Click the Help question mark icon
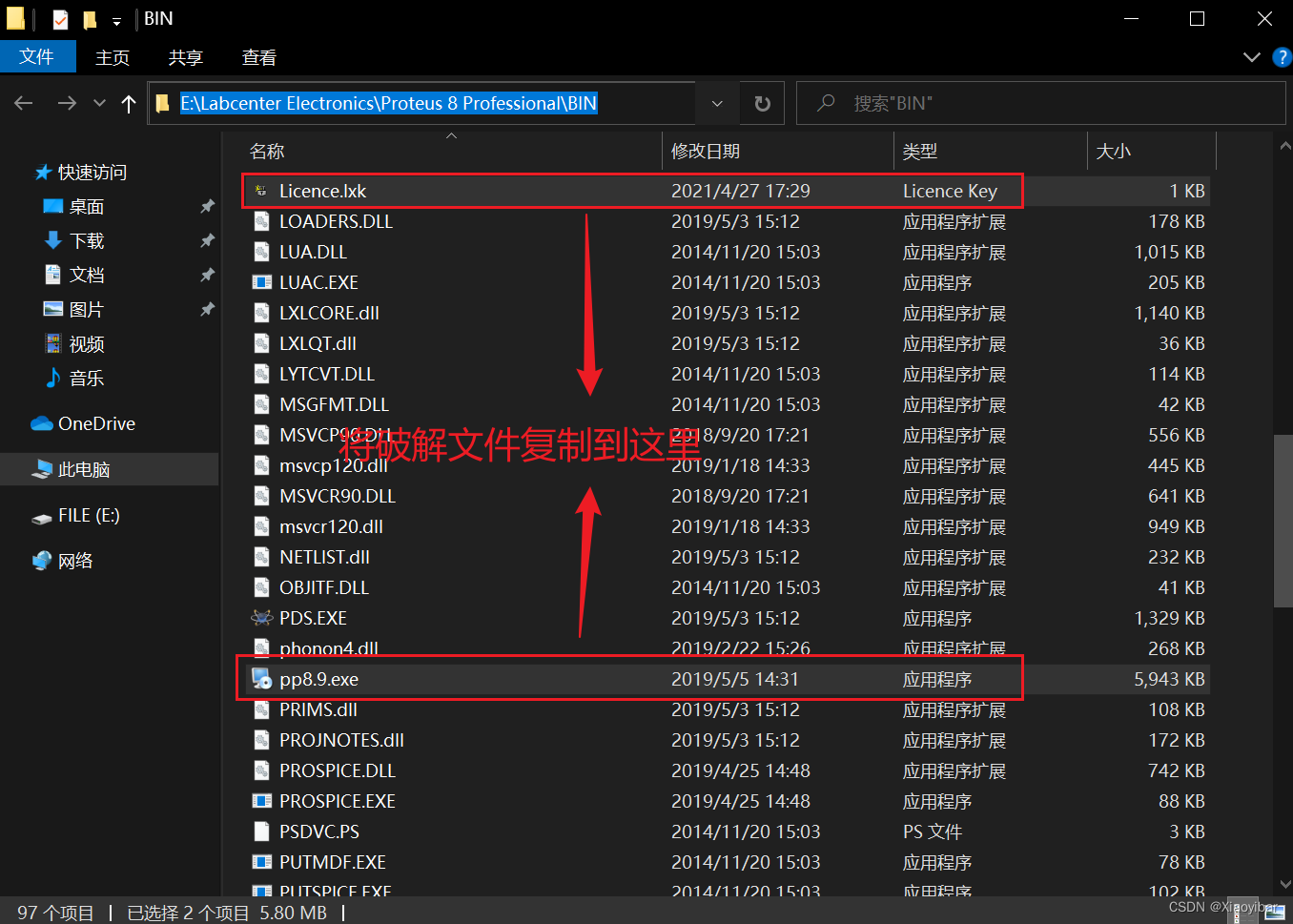The width and height of the screenshot is (1293, 924). [x=1282, y=57]
